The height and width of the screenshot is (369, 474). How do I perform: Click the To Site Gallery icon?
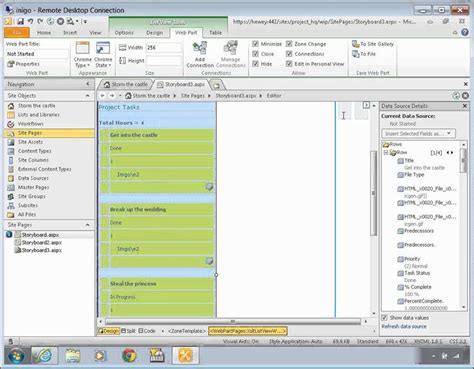356,44
